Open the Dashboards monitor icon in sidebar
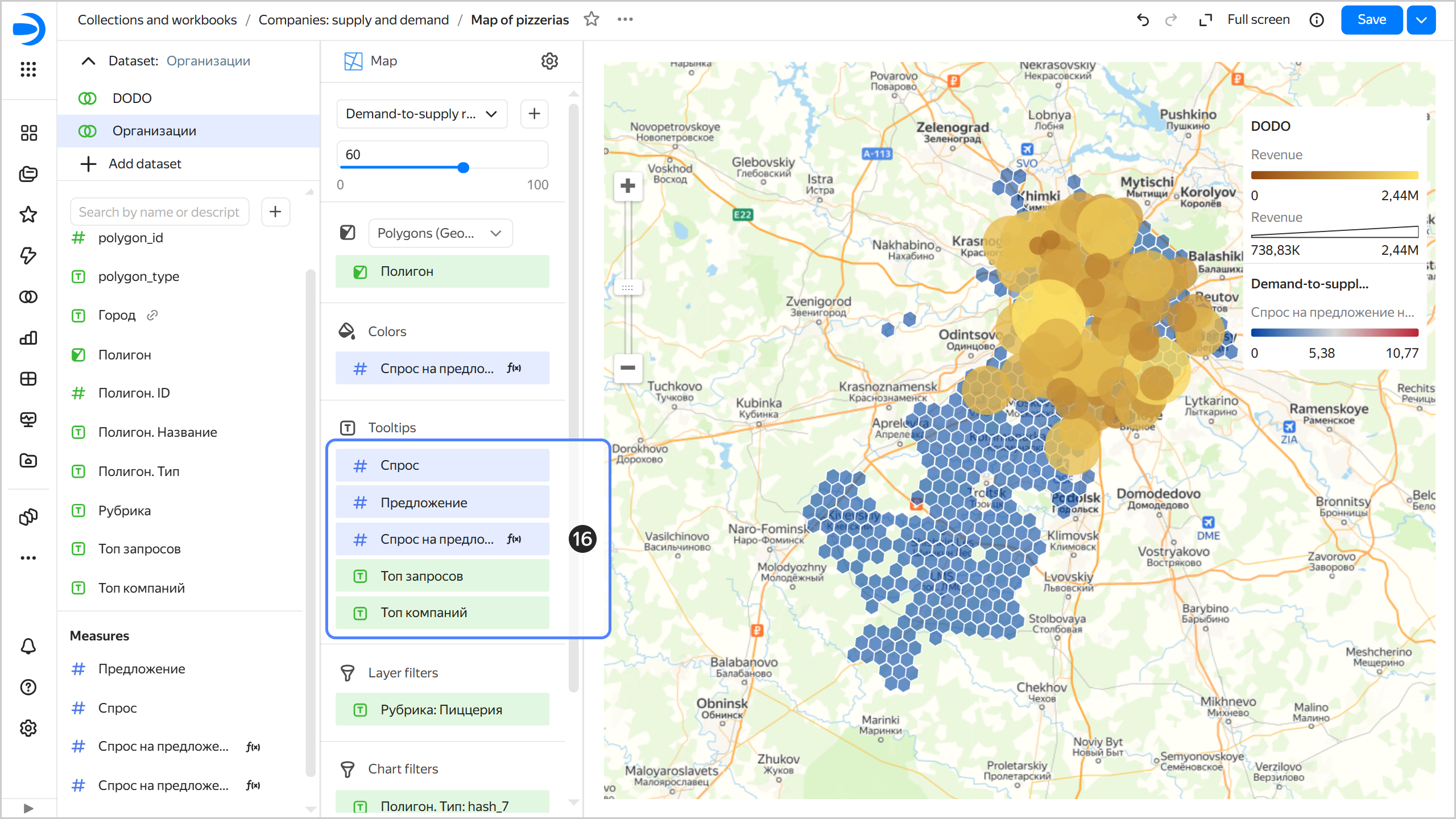This screenshot has width=1456, height=819. click(x=28, y=420)
